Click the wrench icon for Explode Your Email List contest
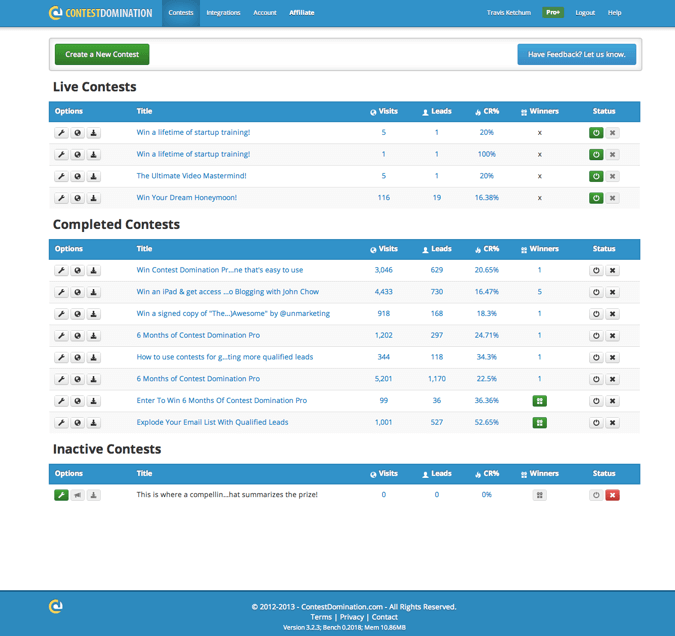 point(62,422)
